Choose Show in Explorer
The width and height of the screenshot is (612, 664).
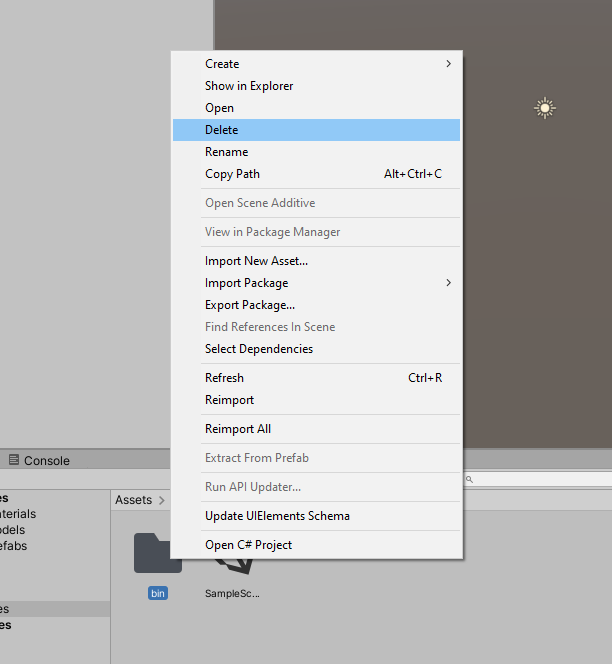316,86
